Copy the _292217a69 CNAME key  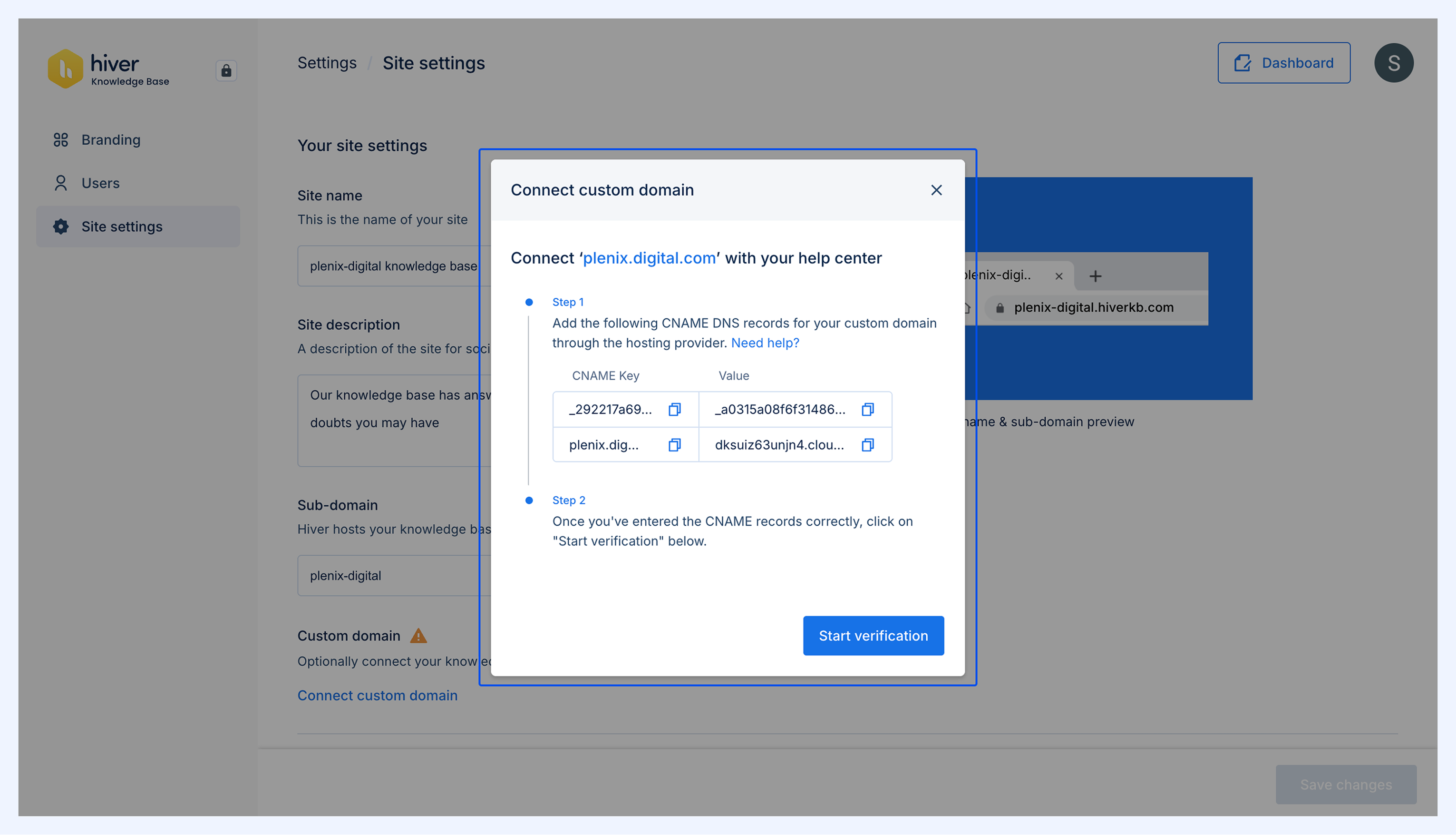(x=674, y=410)
